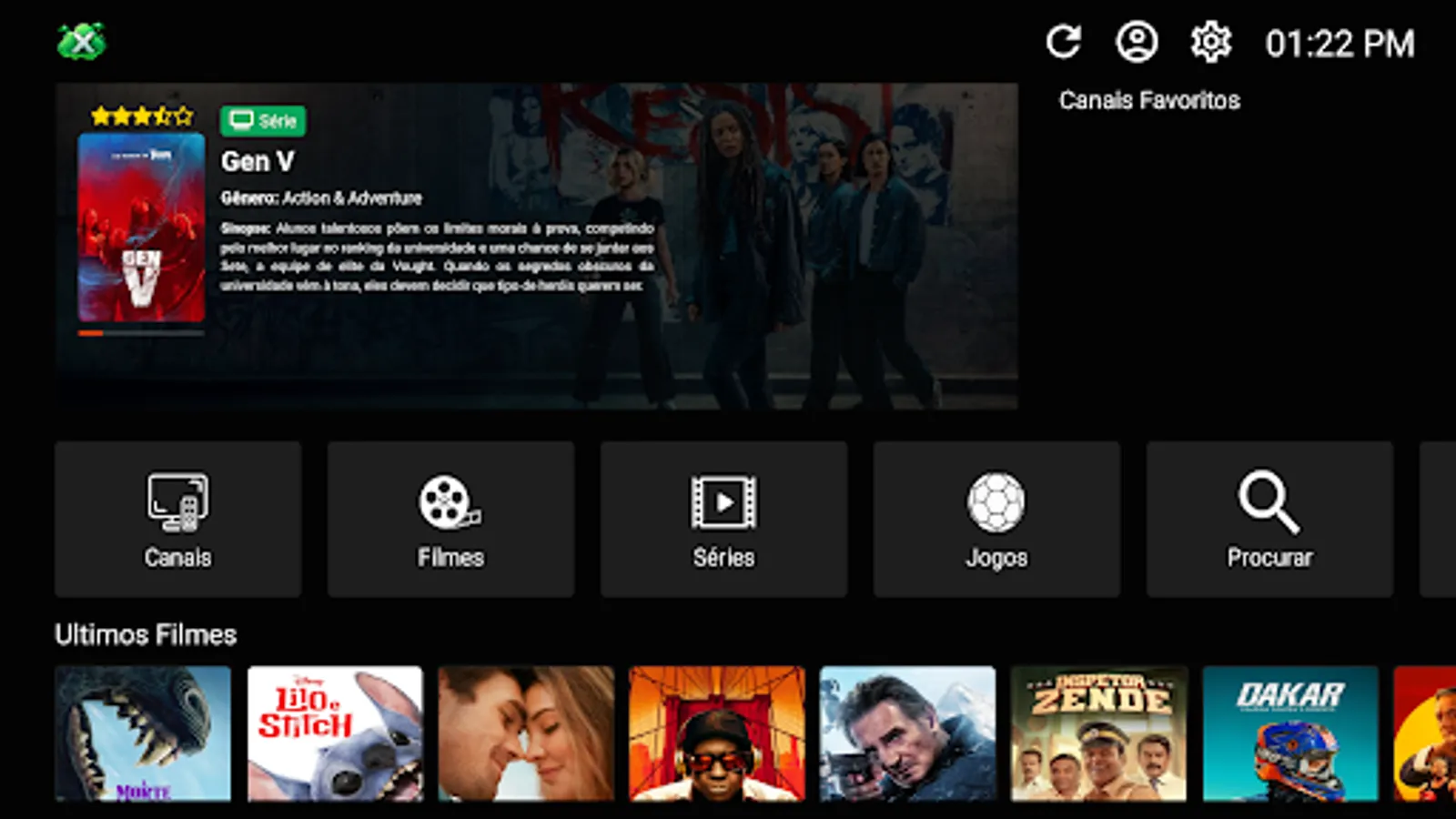
Task: Open the Lilo & Stitch movie poster
Action: [x=335, y=733]
